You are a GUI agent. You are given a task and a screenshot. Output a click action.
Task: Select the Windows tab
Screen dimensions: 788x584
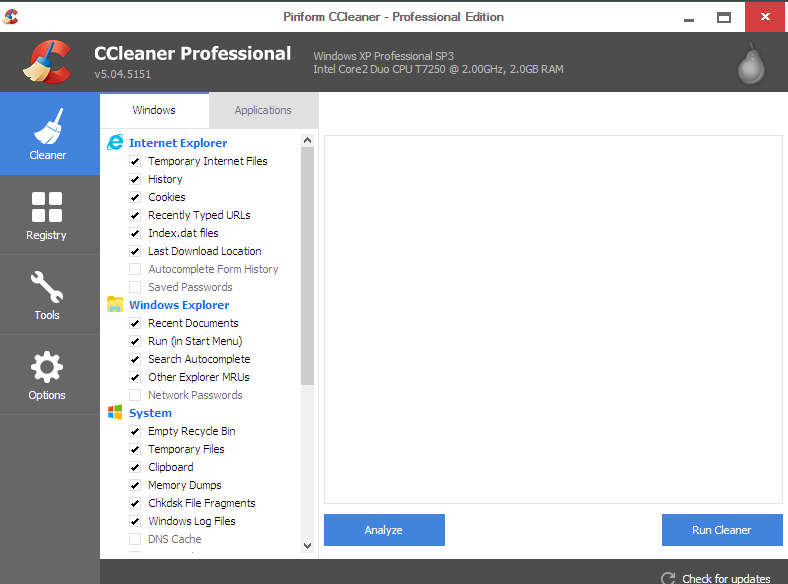154,110
